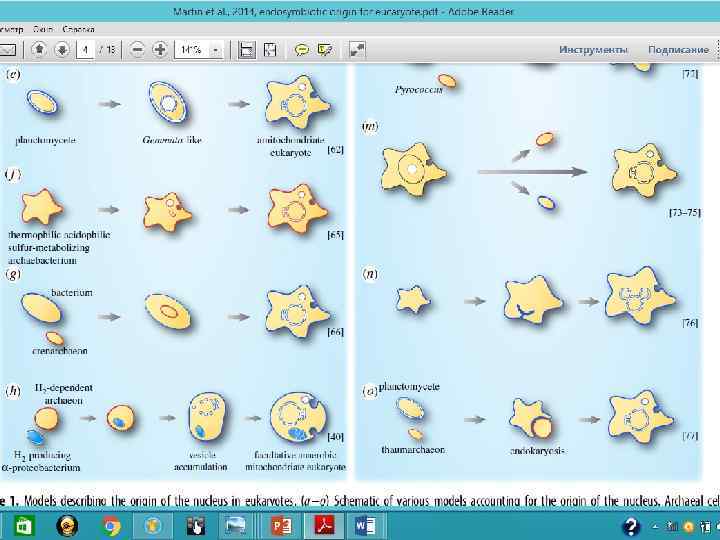The height and width of the screenshot is (540, 720).
Task: Click the "amitochondriate eukaryote" label
Action: click(290, 146)
